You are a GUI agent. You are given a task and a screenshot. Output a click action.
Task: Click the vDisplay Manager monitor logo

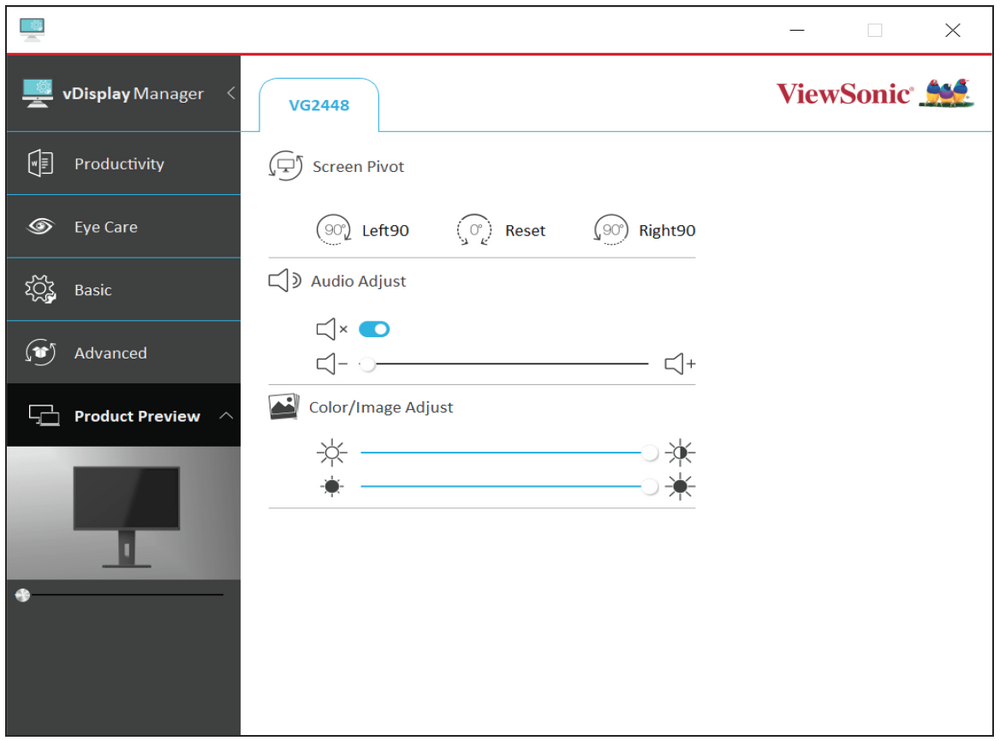point(37,93)
